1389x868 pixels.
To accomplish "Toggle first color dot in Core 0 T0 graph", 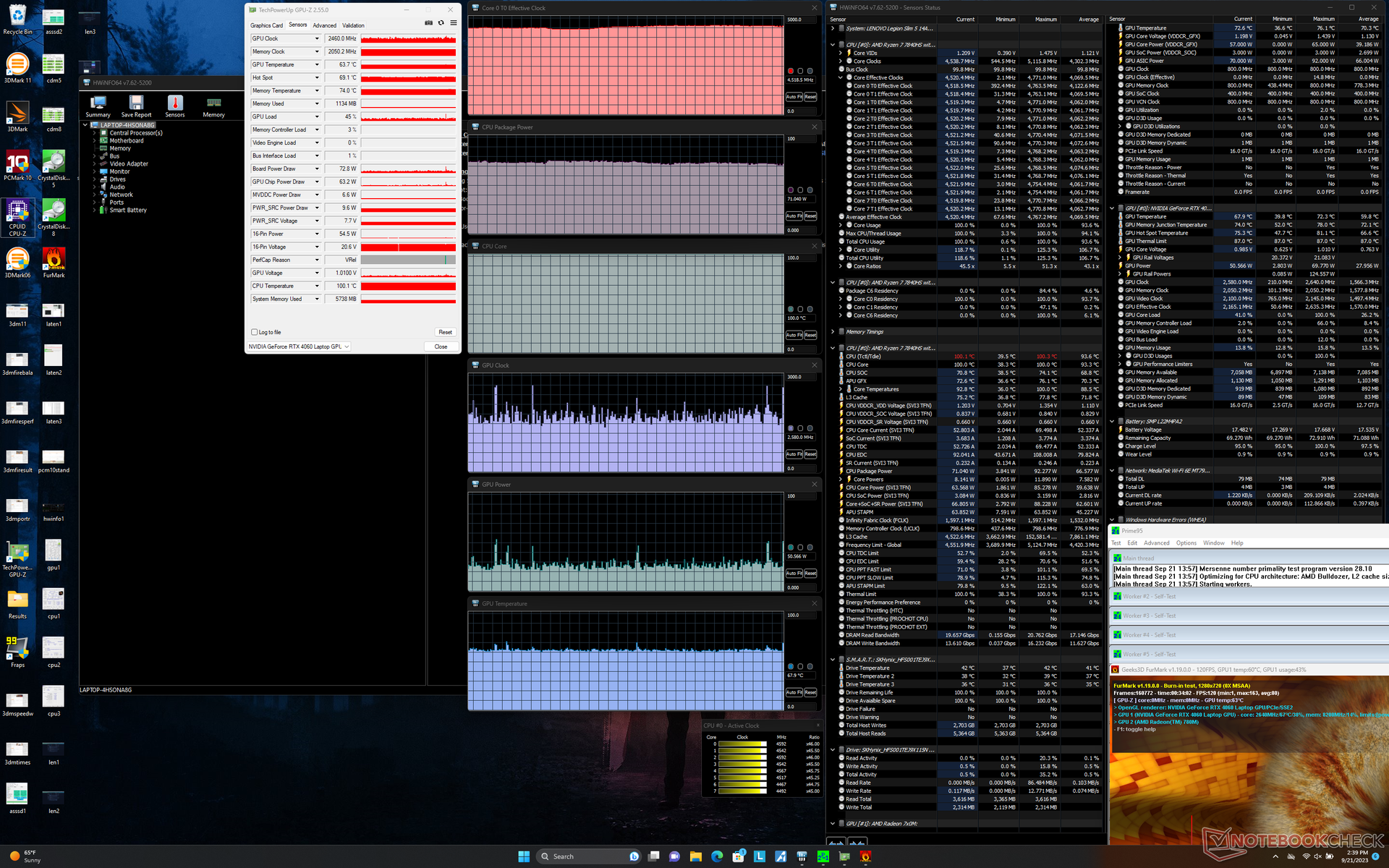I will tap(791, 71).
